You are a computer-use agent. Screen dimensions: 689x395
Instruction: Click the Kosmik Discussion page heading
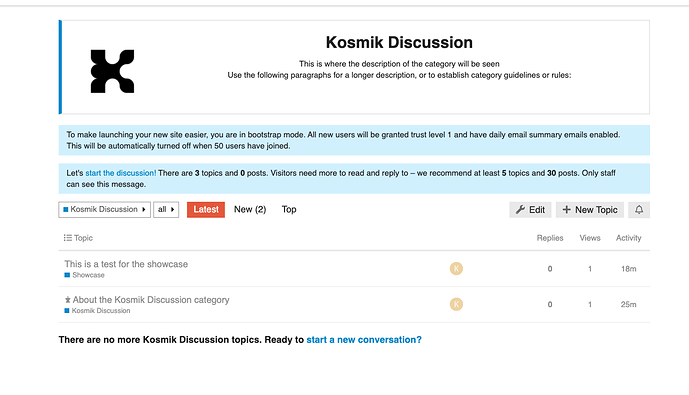(399, 43)
